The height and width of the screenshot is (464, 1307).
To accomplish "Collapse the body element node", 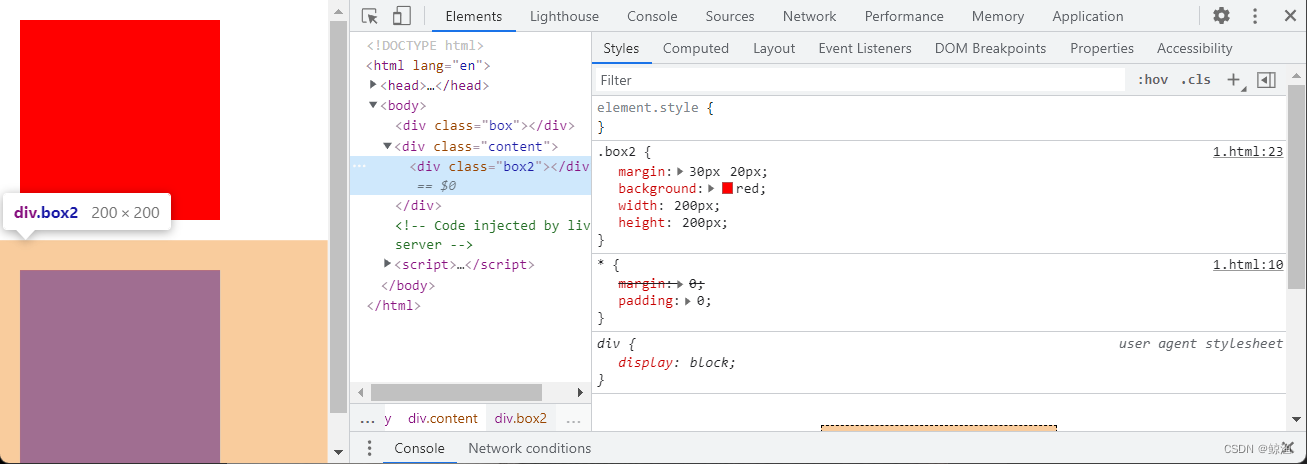I will [373, 105].
